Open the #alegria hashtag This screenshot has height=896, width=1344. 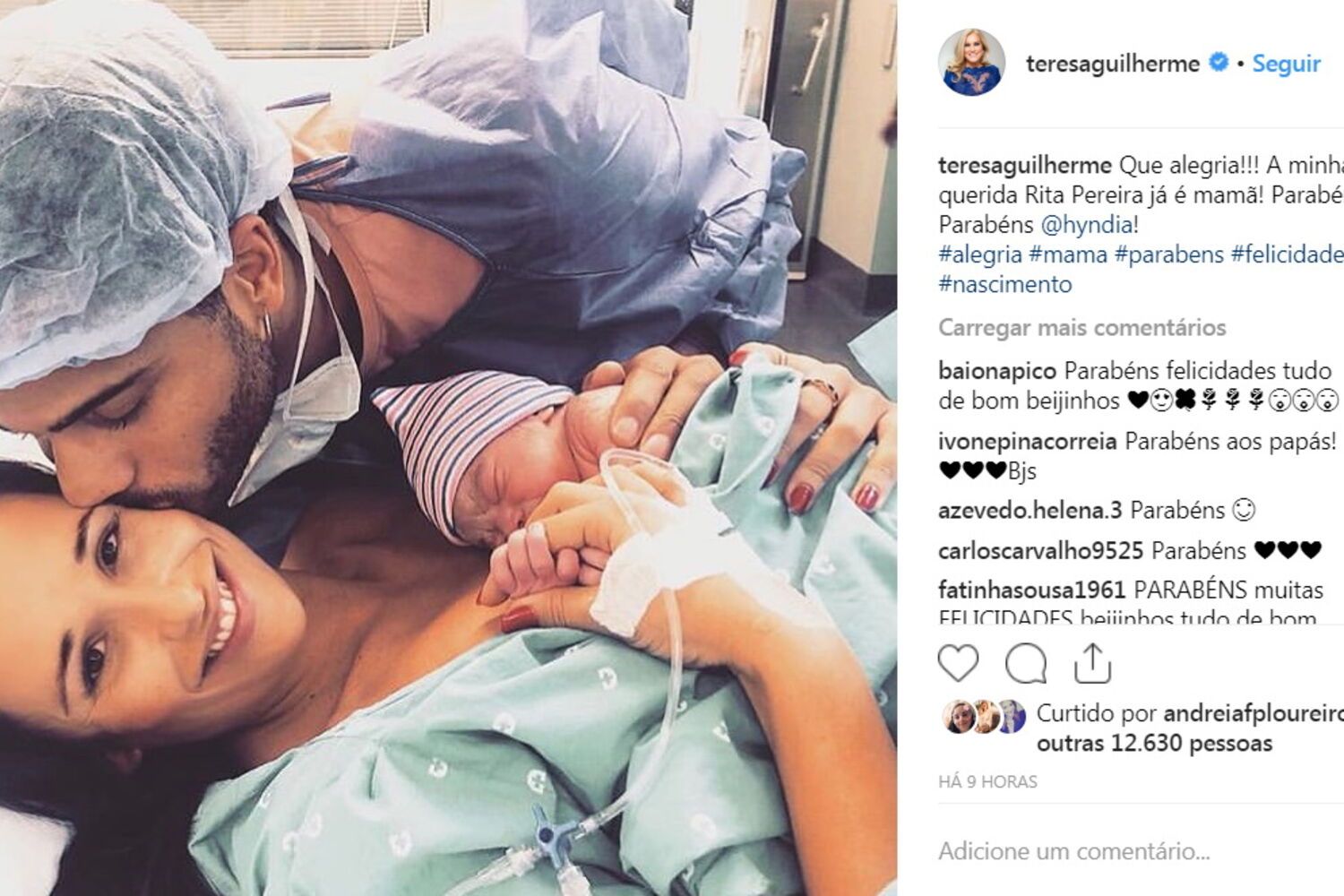pos(980,254)
